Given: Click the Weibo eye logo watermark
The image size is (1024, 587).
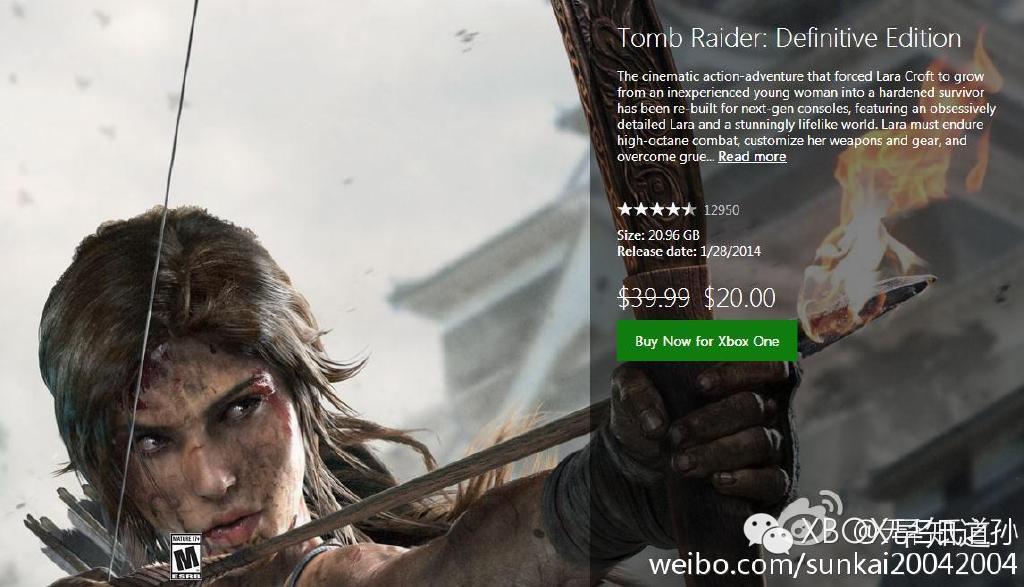Looking at the screenshot, I should [810, 517].
